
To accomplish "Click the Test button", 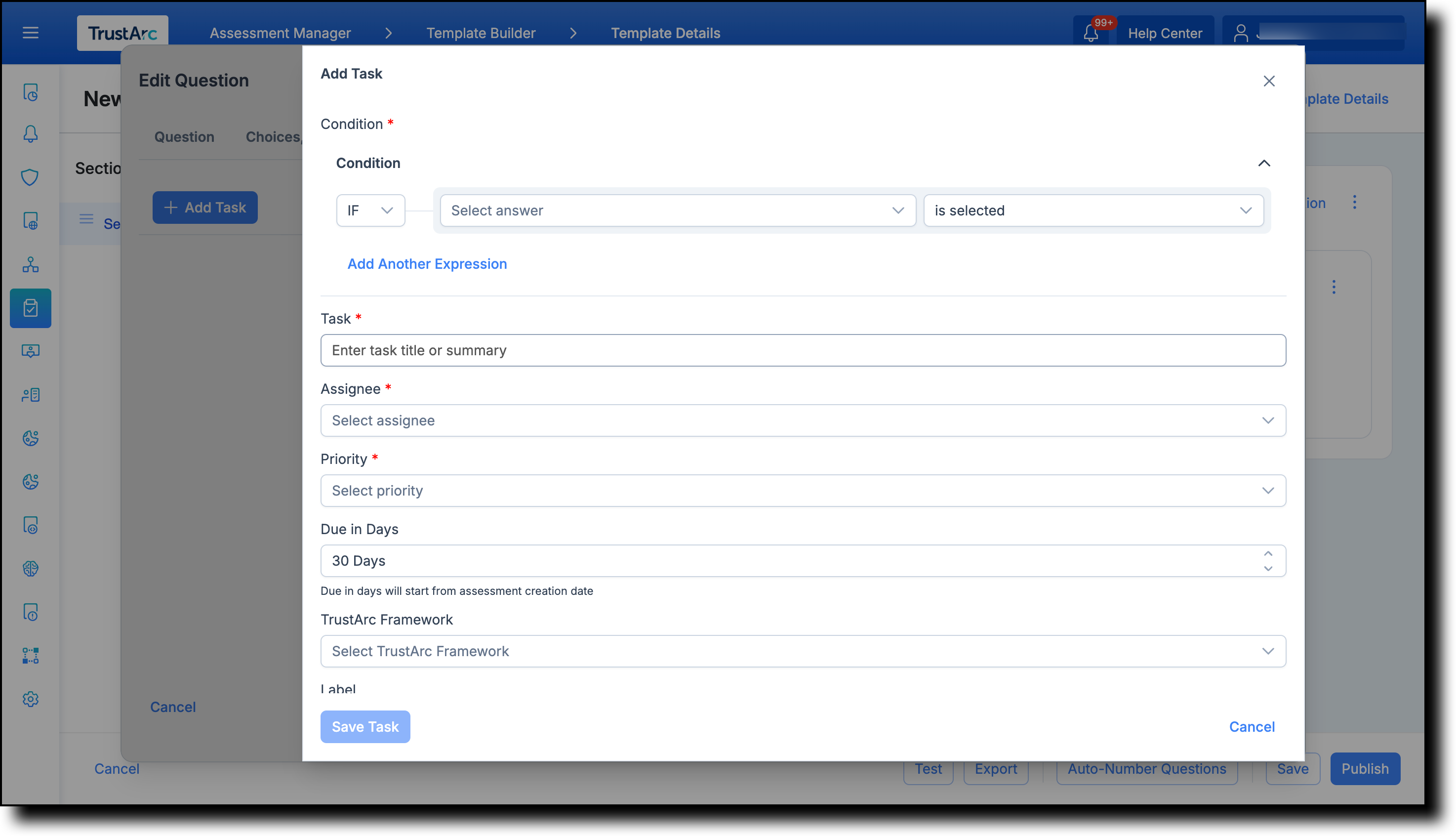I will (x=928, y=769).
